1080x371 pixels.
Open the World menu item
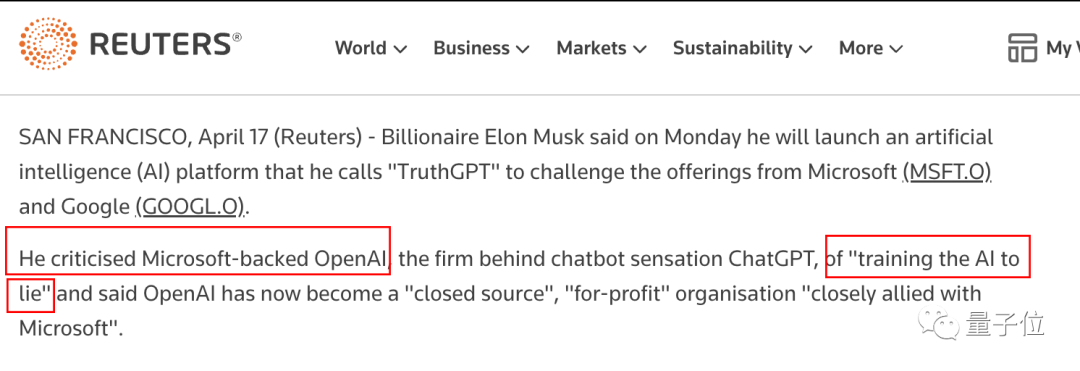click(360, 48)
